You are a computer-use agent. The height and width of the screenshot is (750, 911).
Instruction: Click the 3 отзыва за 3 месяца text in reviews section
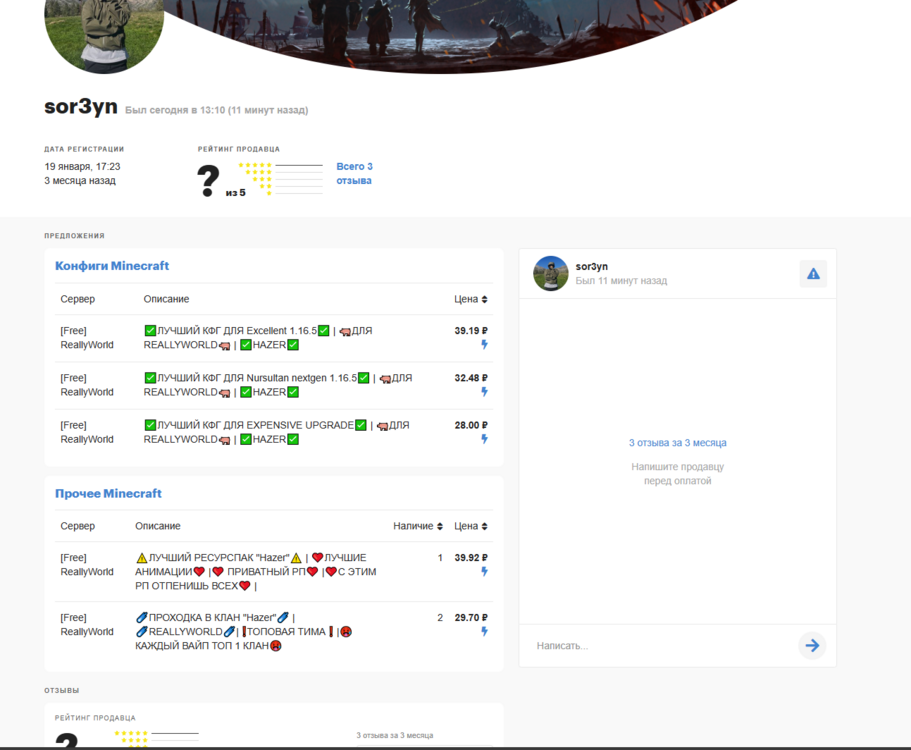tap(394, 735)
